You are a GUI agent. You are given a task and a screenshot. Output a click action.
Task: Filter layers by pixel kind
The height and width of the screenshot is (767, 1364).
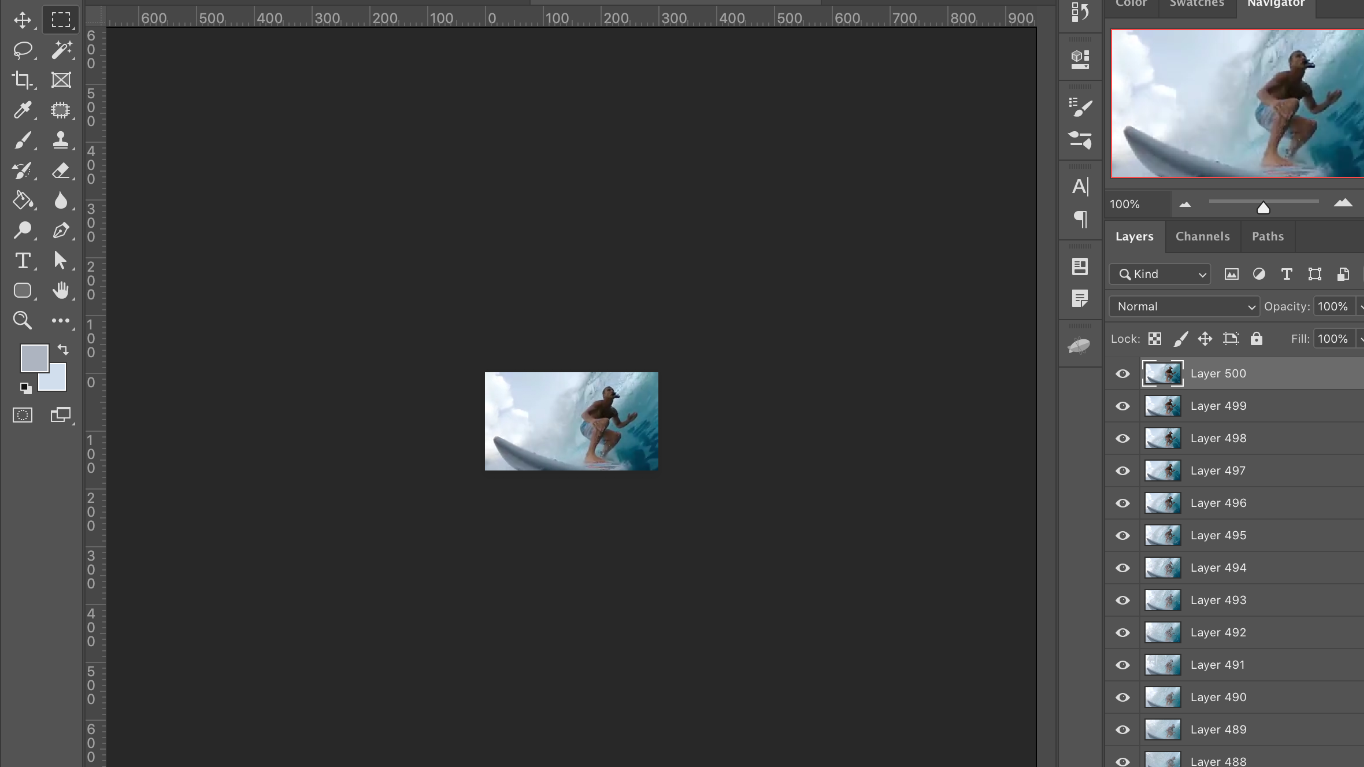(x=1232, y=274)
